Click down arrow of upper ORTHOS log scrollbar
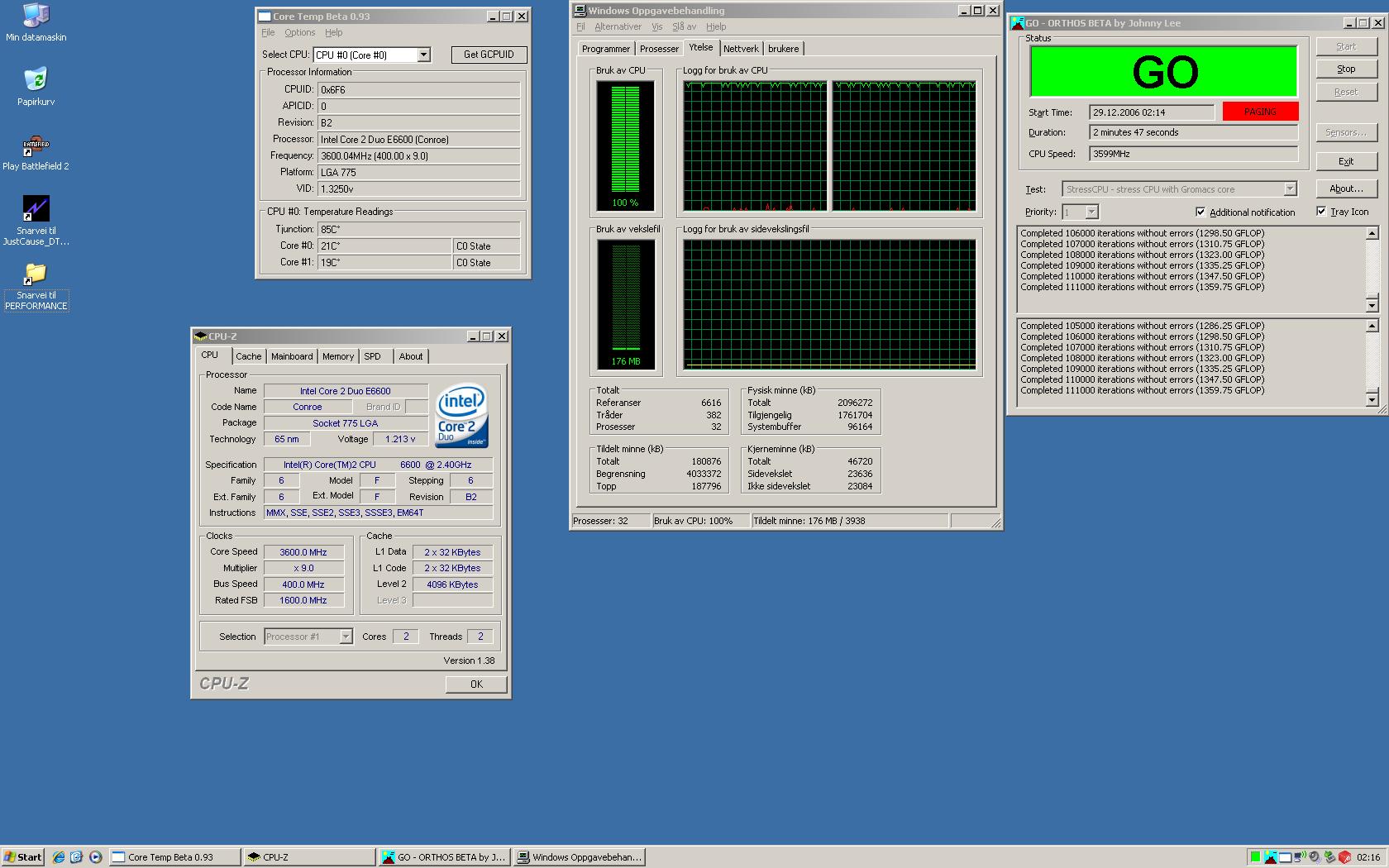The height and width of the screenshot is (868, 1389). coord(1372,305)
